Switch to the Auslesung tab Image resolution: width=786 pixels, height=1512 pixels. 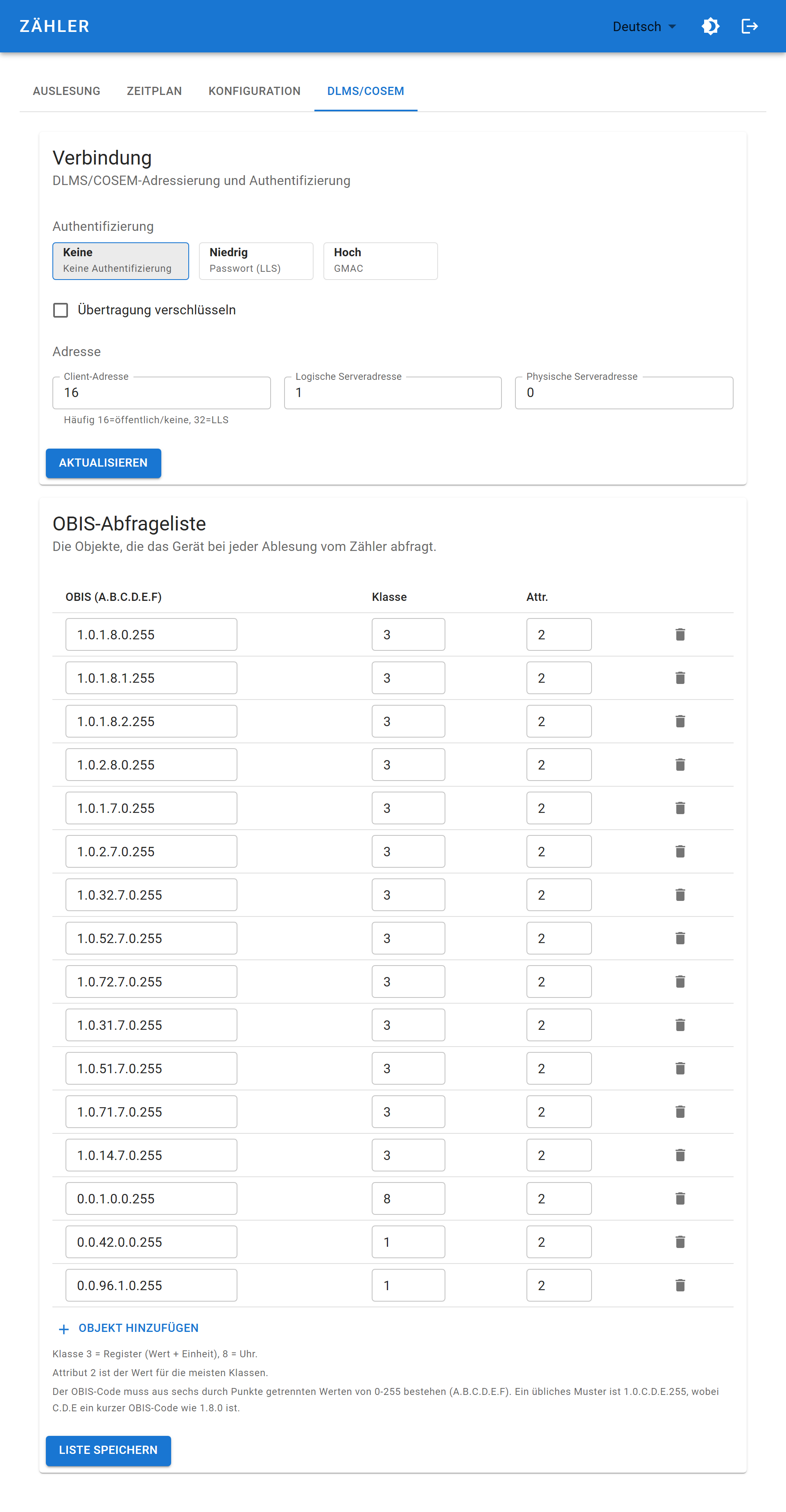pyautogui.click(x=66, y=91)
